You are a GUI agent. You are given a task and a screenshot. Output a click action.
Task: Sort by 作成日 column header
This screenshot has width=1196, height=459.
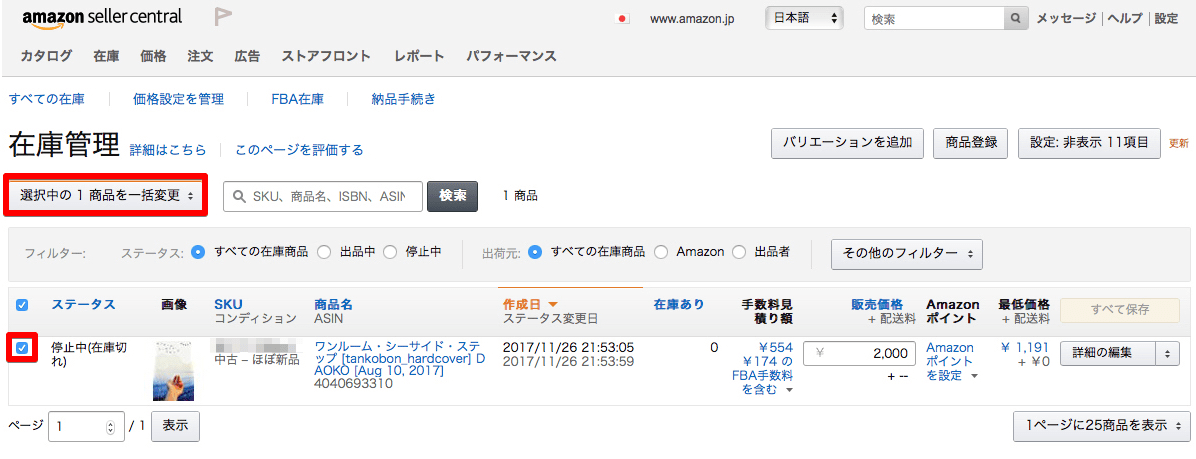tap(529, 304)
